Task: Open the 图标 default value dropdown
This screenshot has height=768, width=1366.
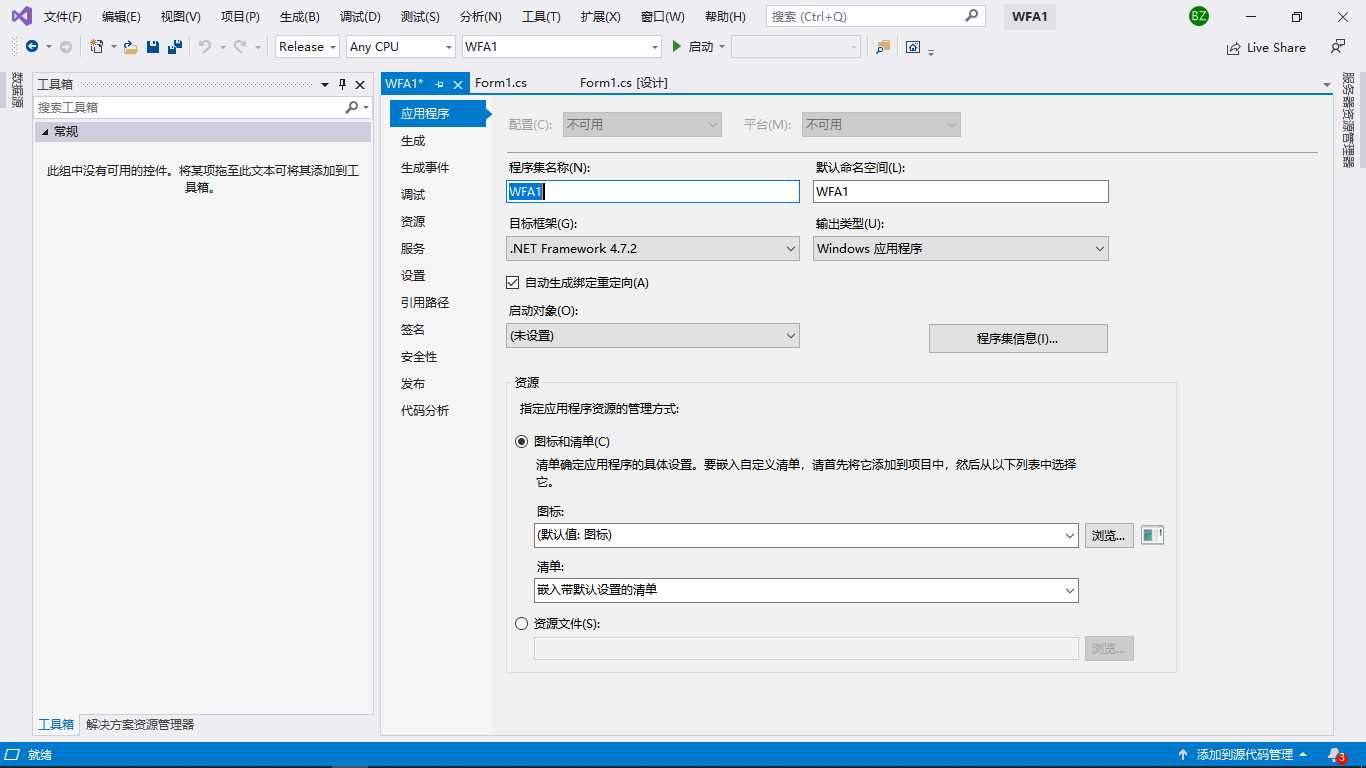Action: 806,535
